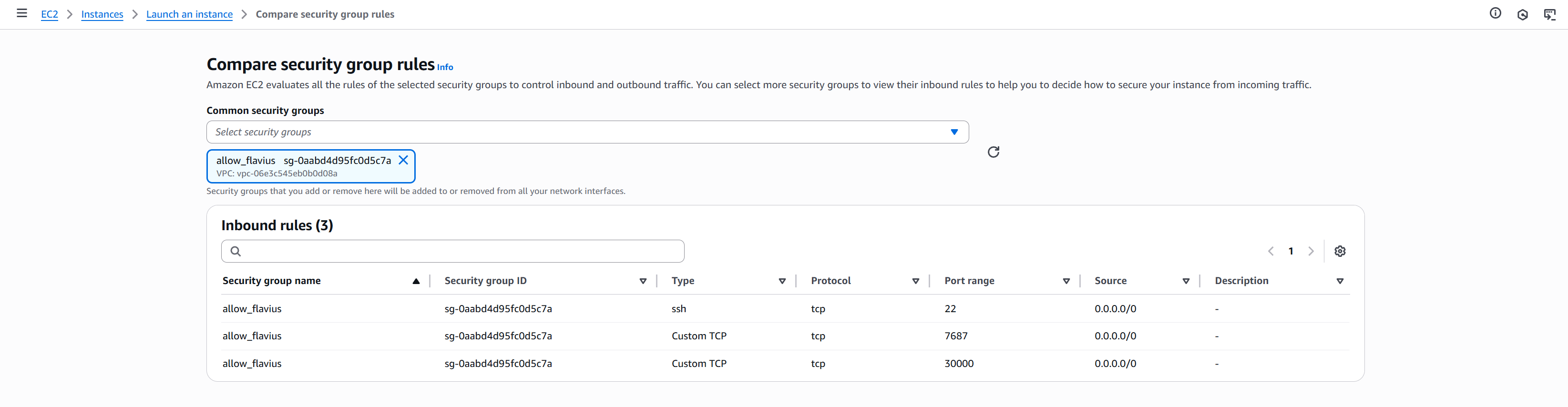Click the hexagon settings icon in header
The width and height of the screenshot is (1568, 407).
(1522, 15)
